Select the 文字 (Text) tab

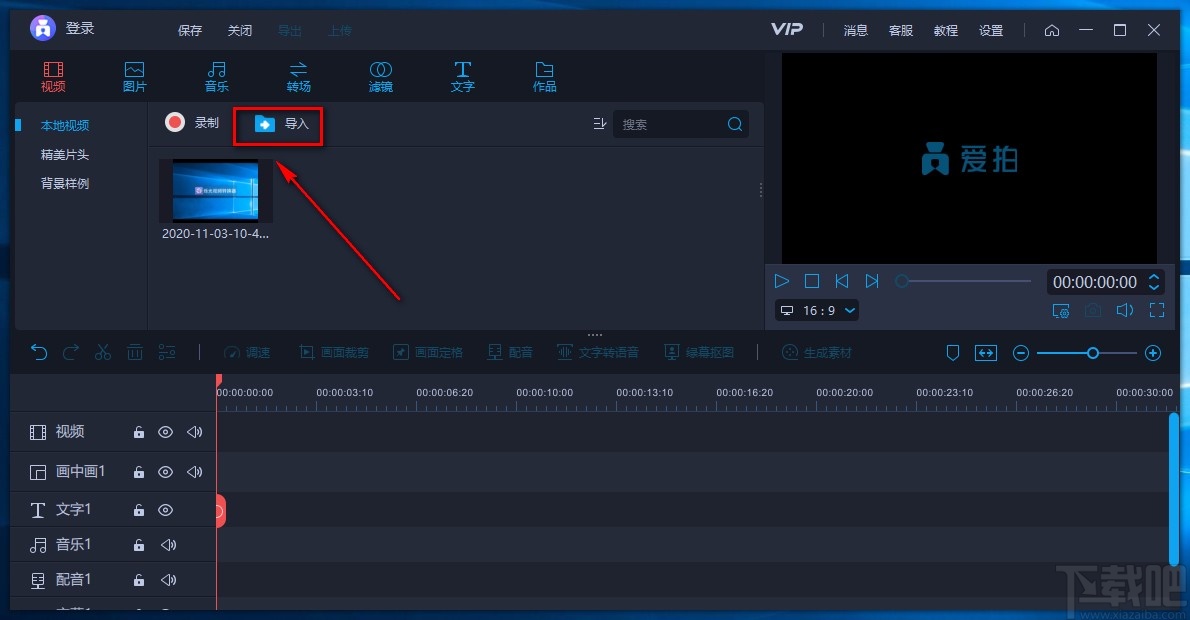click(x=462, y=77)
